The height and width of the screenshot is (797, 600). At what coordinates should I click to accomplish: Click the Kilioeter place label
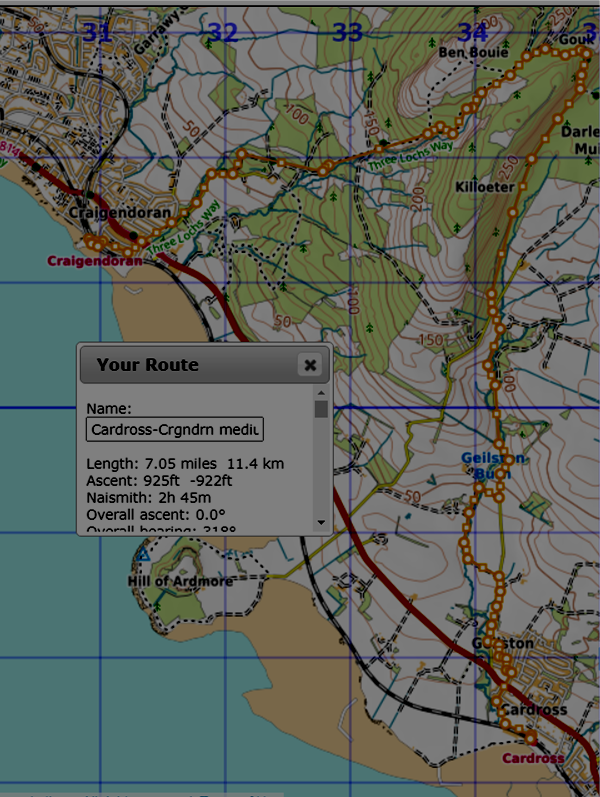(484, 187)
